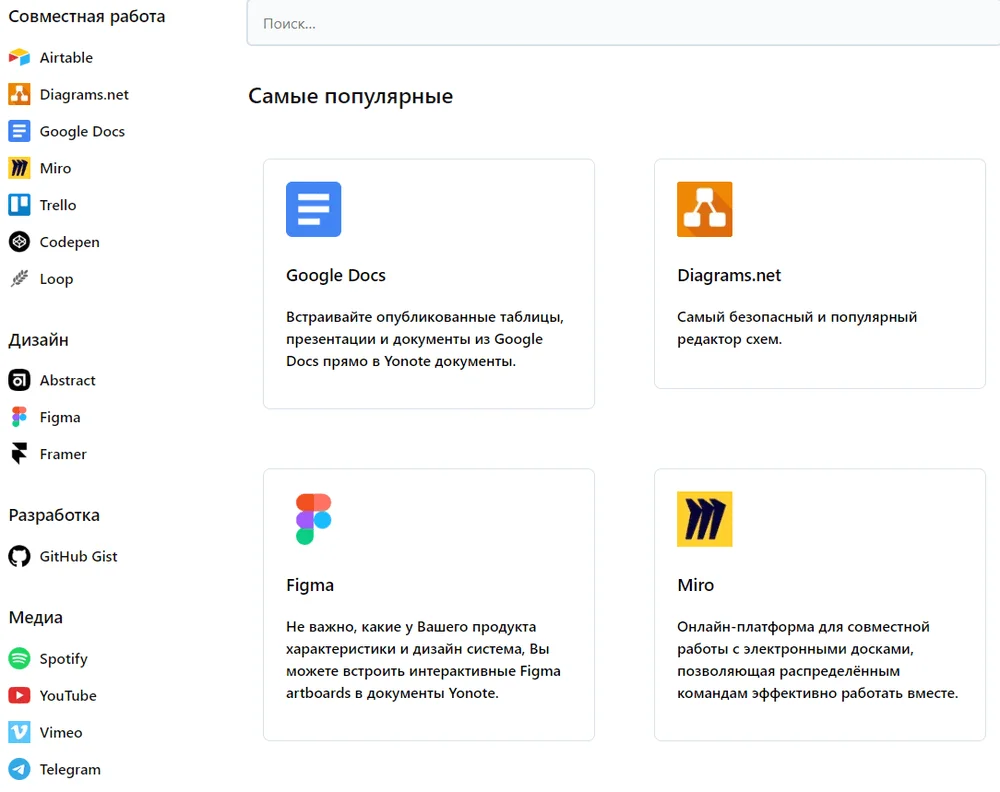The image size is (1000, 792).
Task: Open the Telegram icon in sidebar
Action: click(19, 769)
